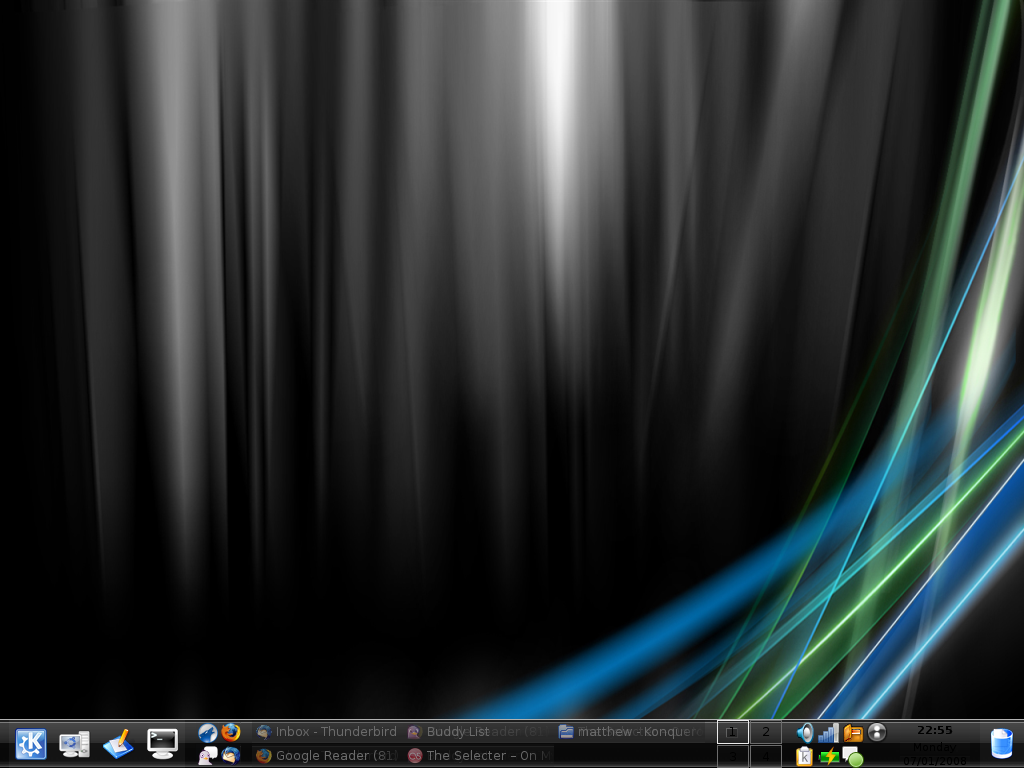Launch the Konsole terminal icon
The height and width of the screenshot is (768, 1024).
click(x=162, y=744)
